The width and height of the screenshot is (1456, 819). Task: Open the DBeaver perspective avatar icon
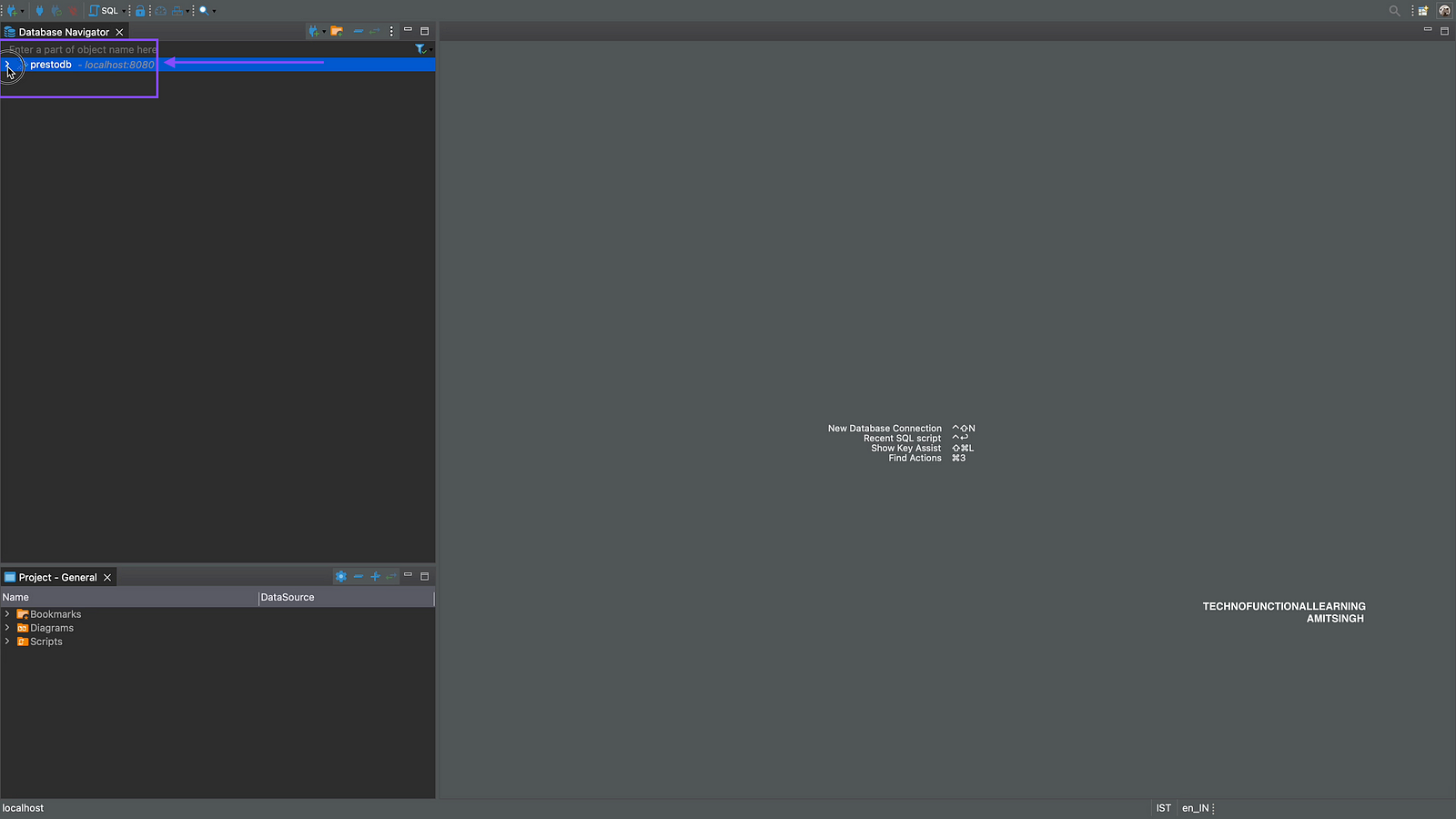click(x=1444, y=11)
